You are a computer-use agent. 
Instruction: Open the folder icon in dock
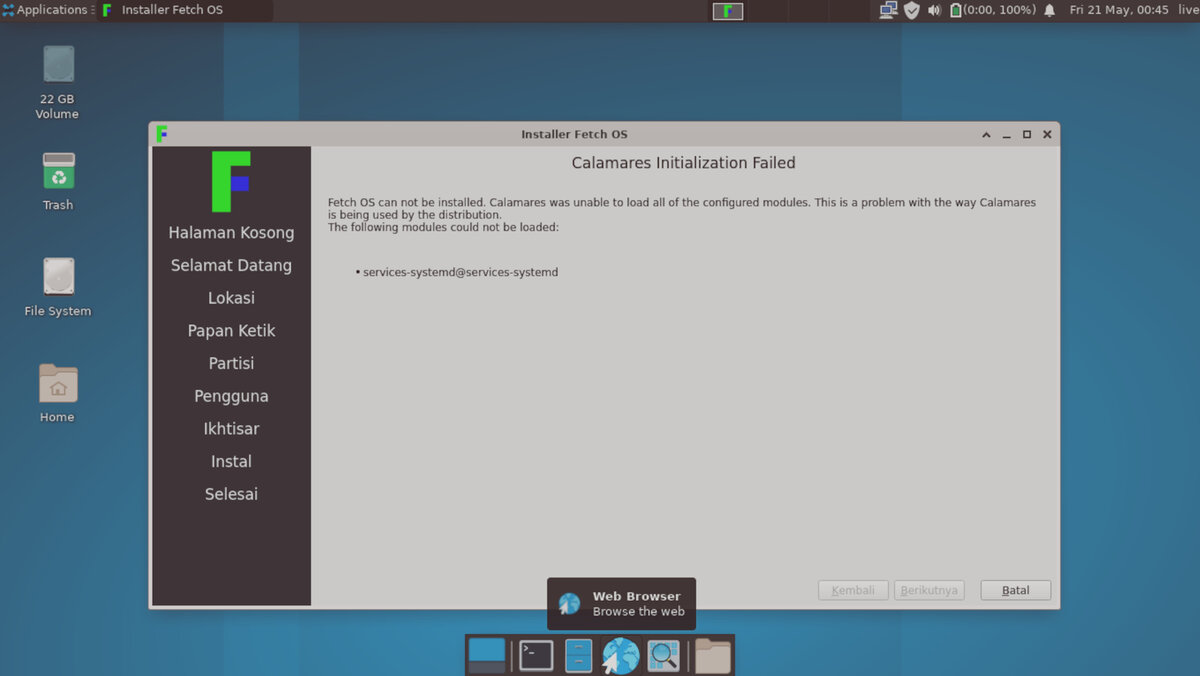(x=713, y=655)
